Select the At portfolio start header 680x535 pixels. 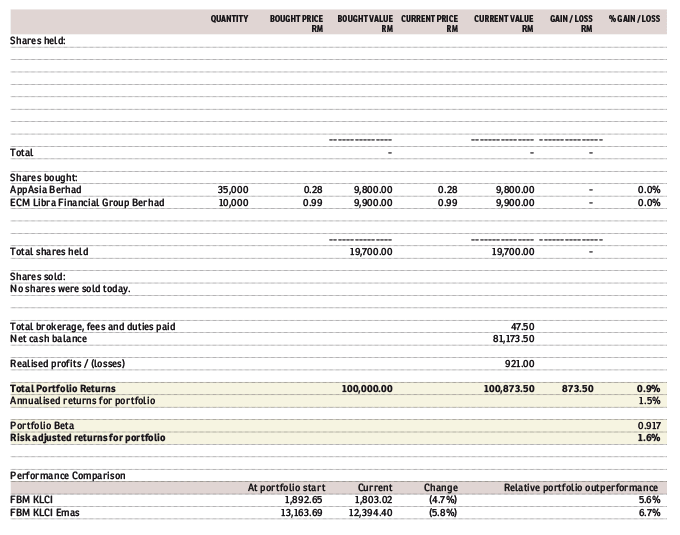tap(286, 487)
